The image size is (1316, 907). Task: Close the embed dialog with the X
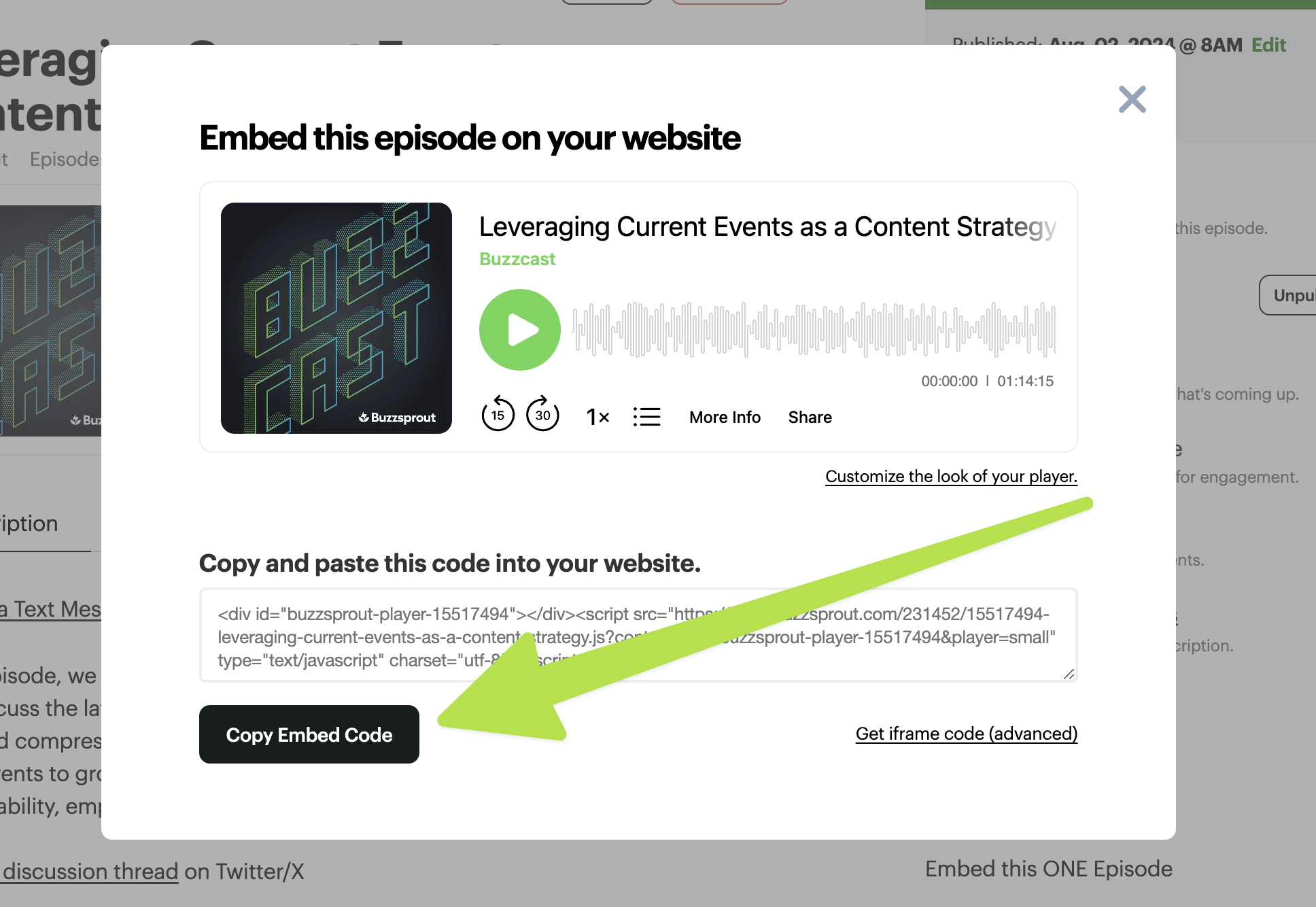click(1132, 99)
